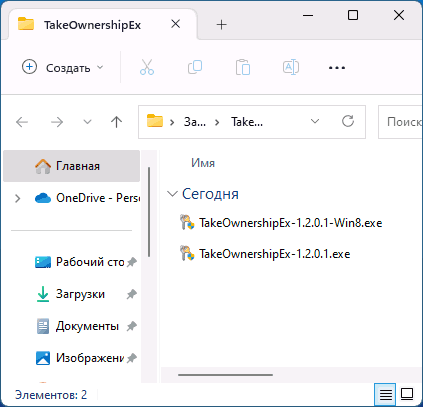Expand the chevron before За... breadcrumb

[x=172, y=122]
